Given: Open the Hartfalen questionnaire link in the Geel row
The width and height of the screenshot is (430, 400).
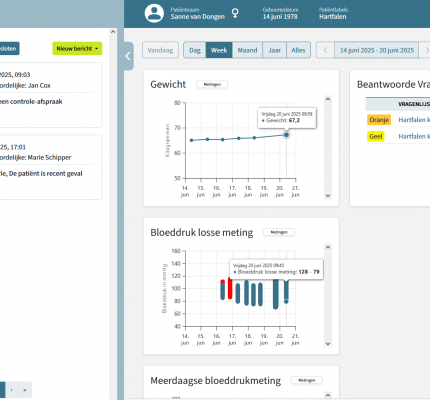Looking at the screenshot, I should click(x=414, y=136).
